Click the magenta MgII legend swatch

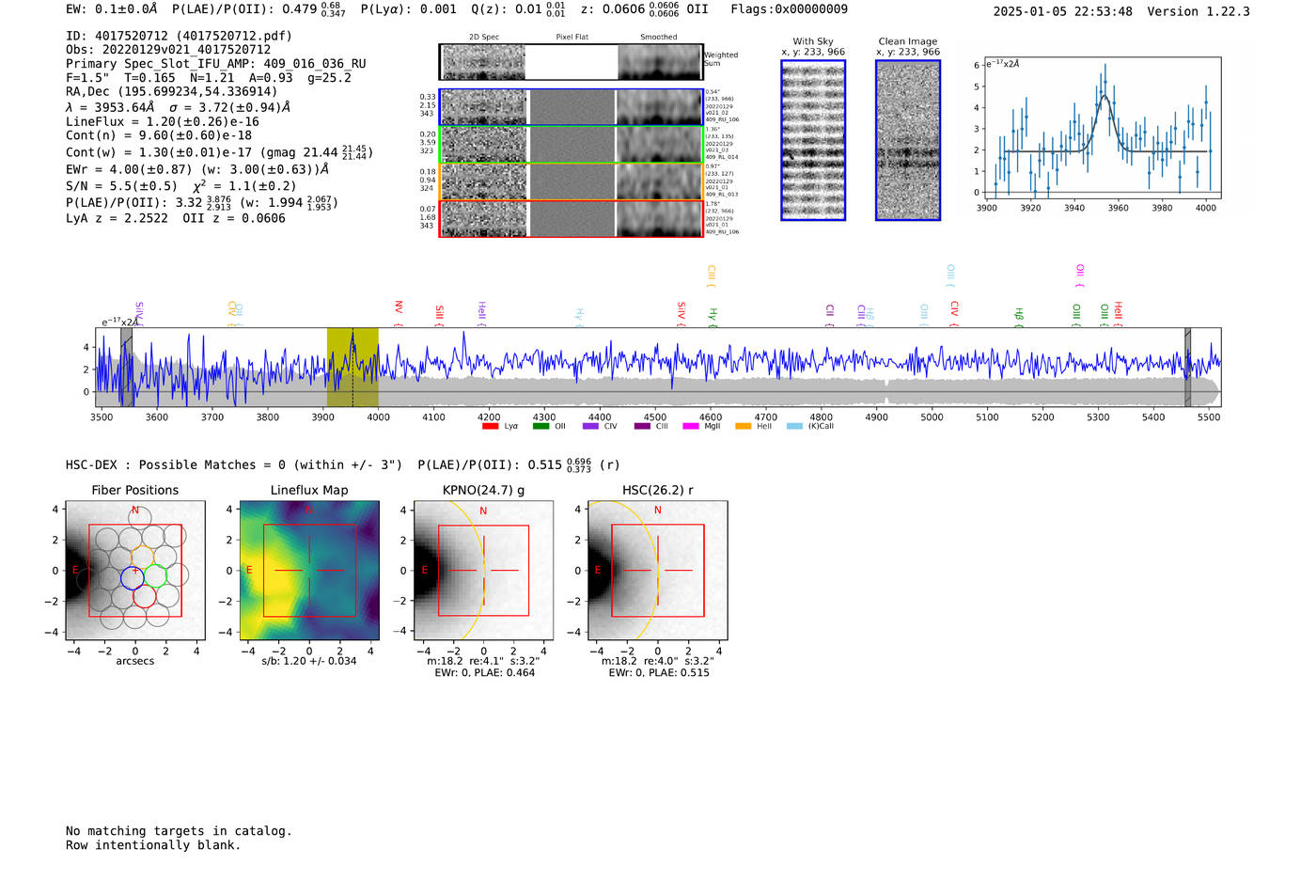pyautogui.click(x=691, y=426)
